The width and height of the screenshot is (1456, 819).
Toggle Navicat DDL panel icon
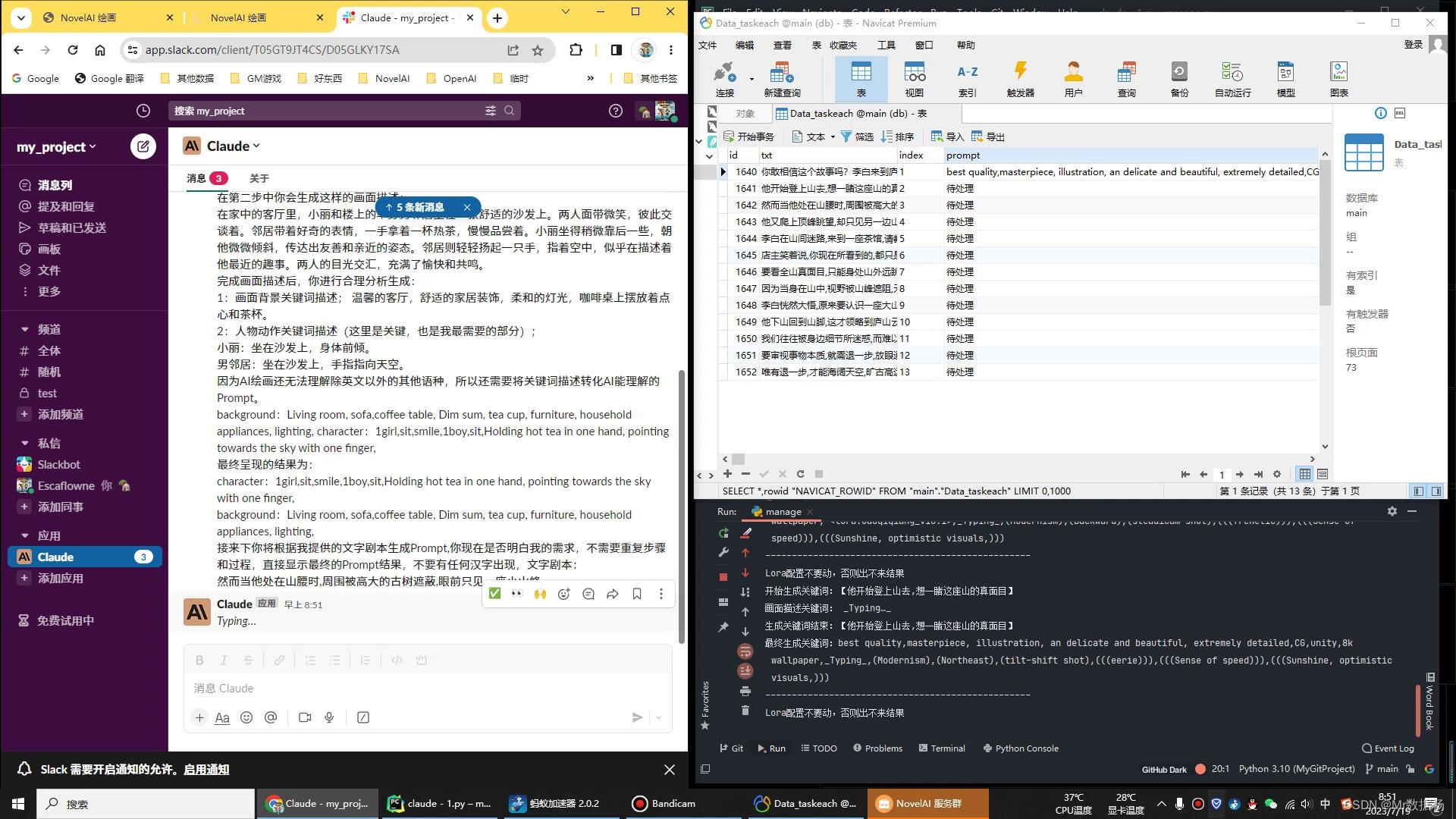tap(1400, 113)
